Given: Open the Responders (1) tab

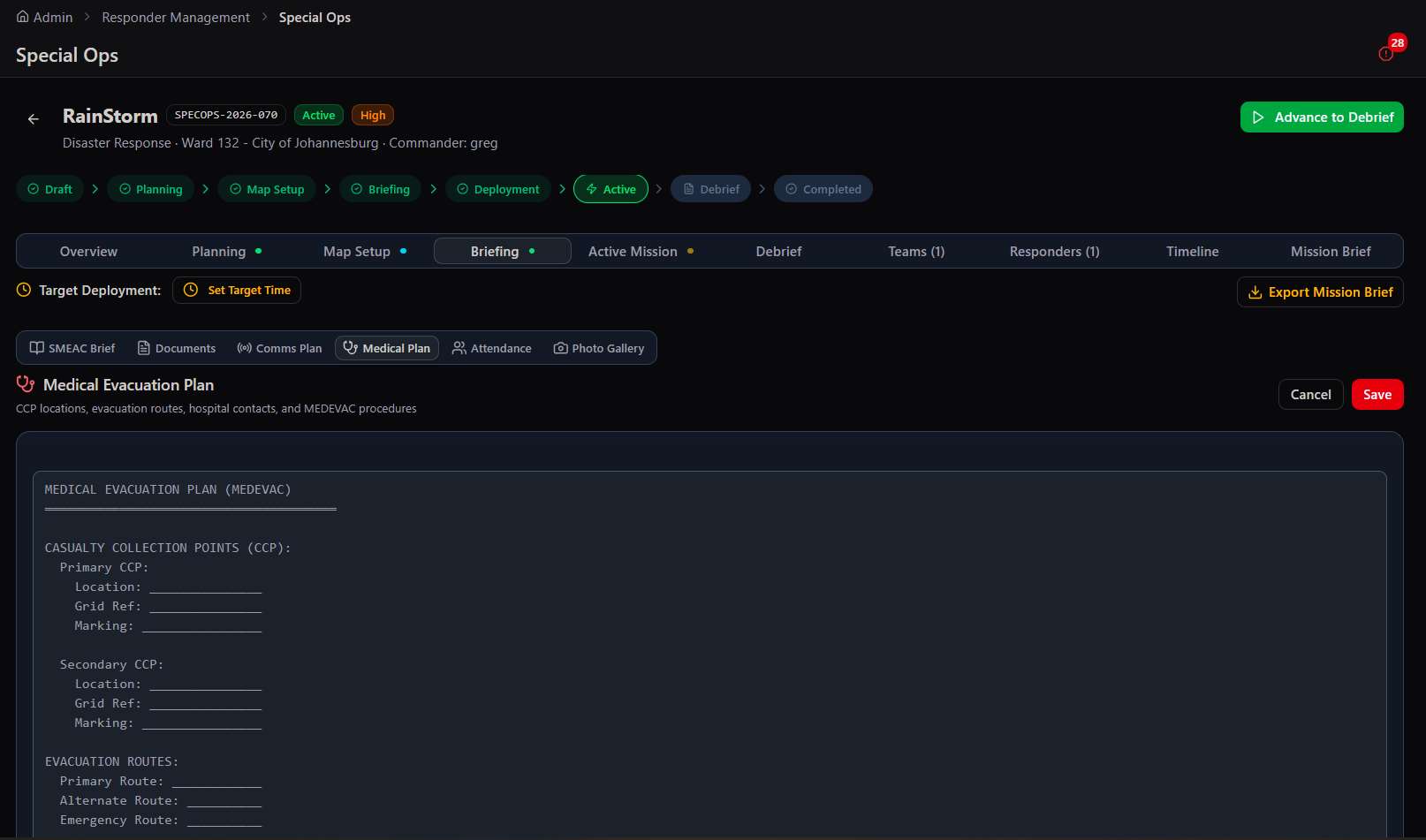Looking at the screenshot, I should coord(1054,252).
